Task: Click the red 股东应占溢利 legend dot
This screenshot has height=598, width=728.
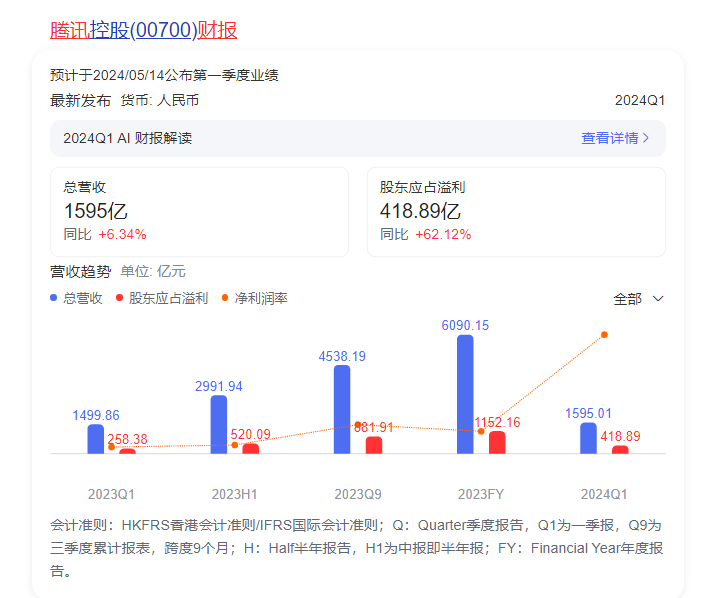Action: click(x=119, y=298)
